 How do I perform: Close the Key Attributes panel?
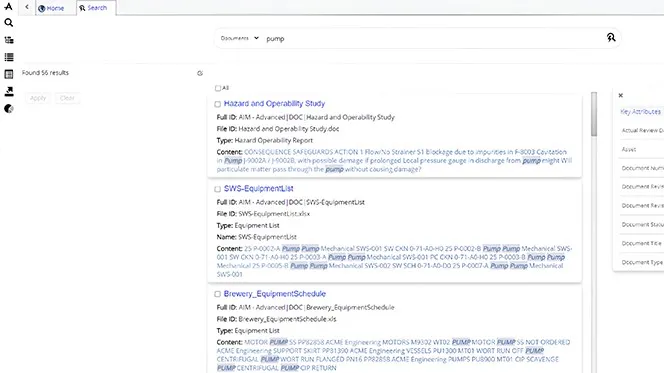point(620,95)
